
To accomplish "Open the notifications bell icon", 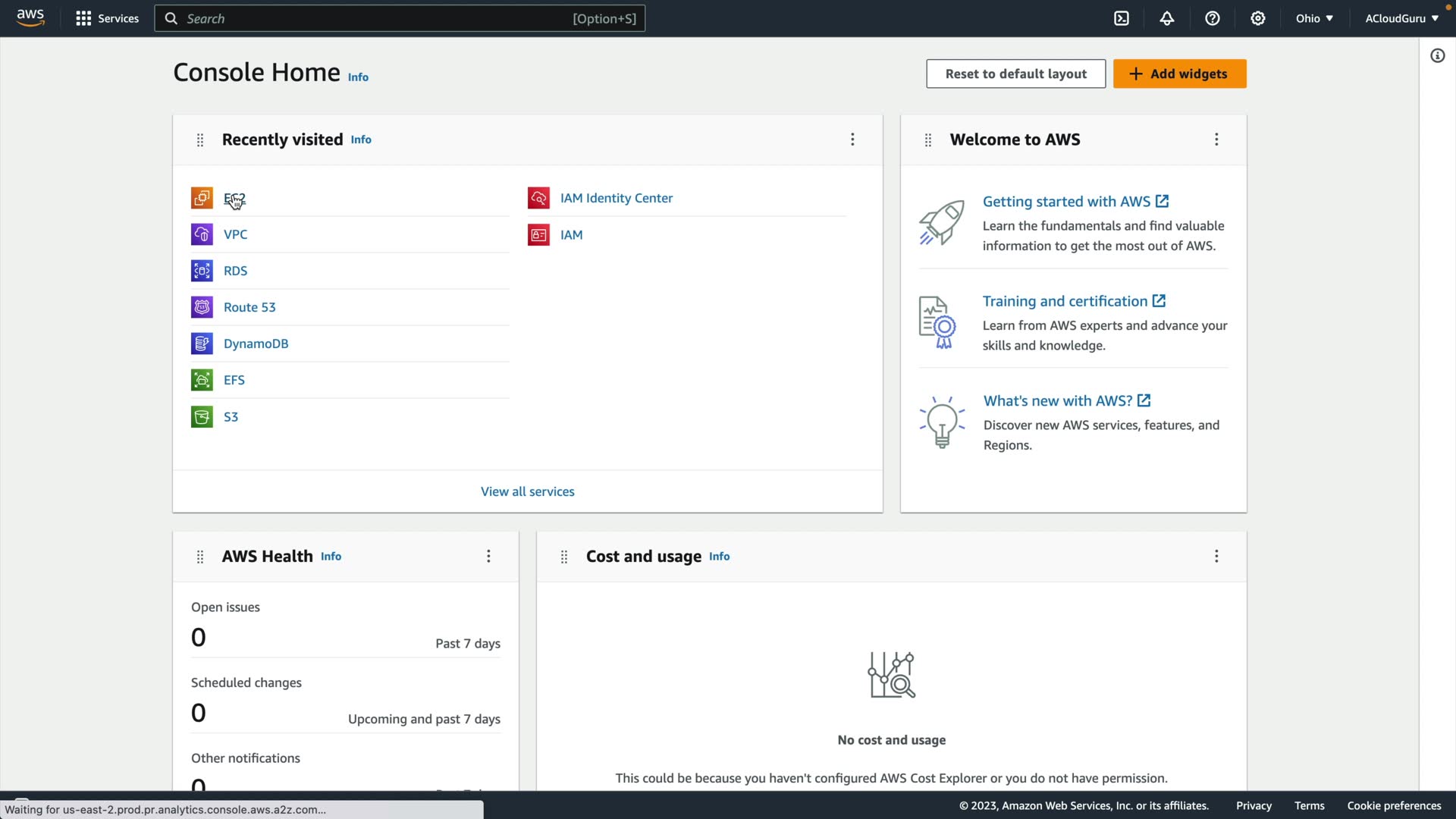I will 1167,18.
